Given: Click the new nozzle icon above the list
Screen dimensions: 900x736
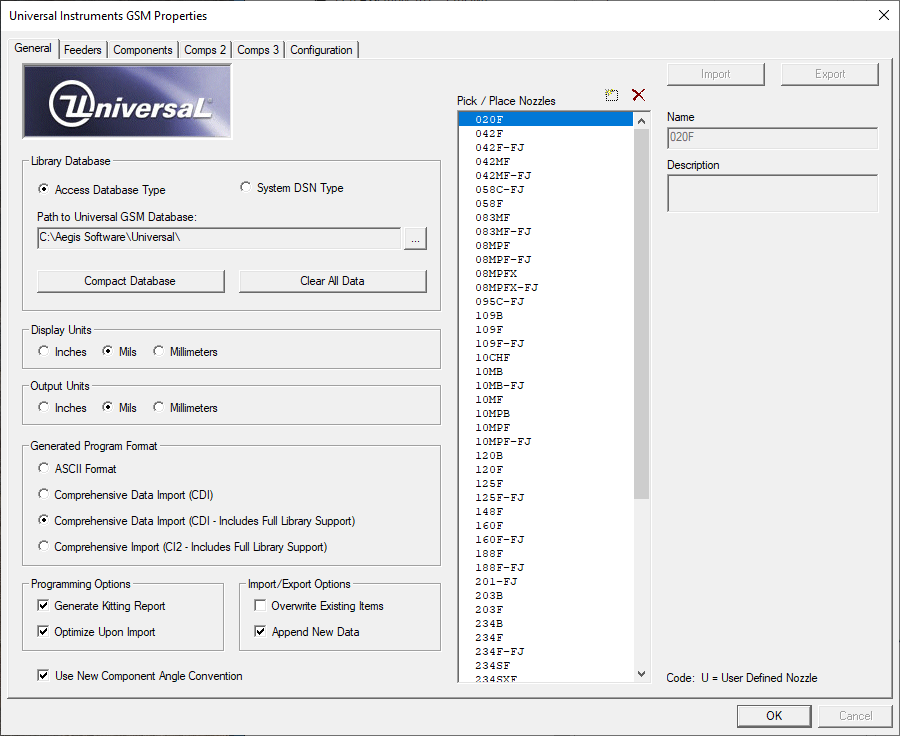Looking at the screenshot, I should click(612, 95).
